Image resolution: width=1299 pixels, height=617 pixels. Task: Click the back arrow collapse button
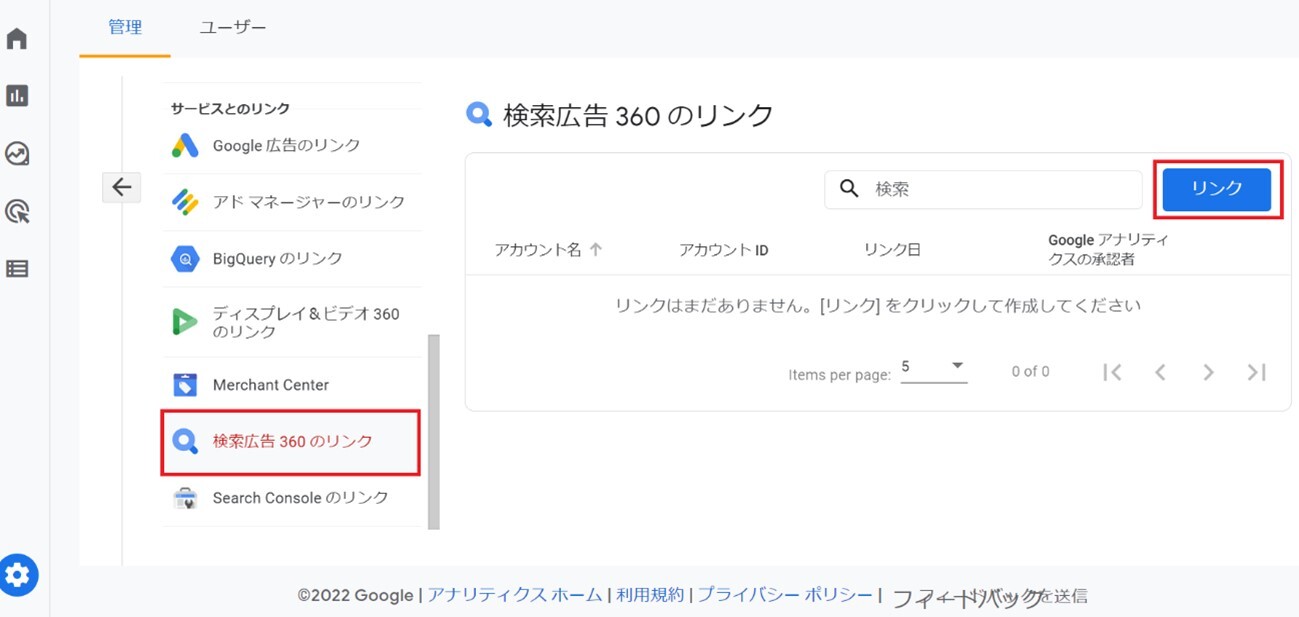point(121,187)
